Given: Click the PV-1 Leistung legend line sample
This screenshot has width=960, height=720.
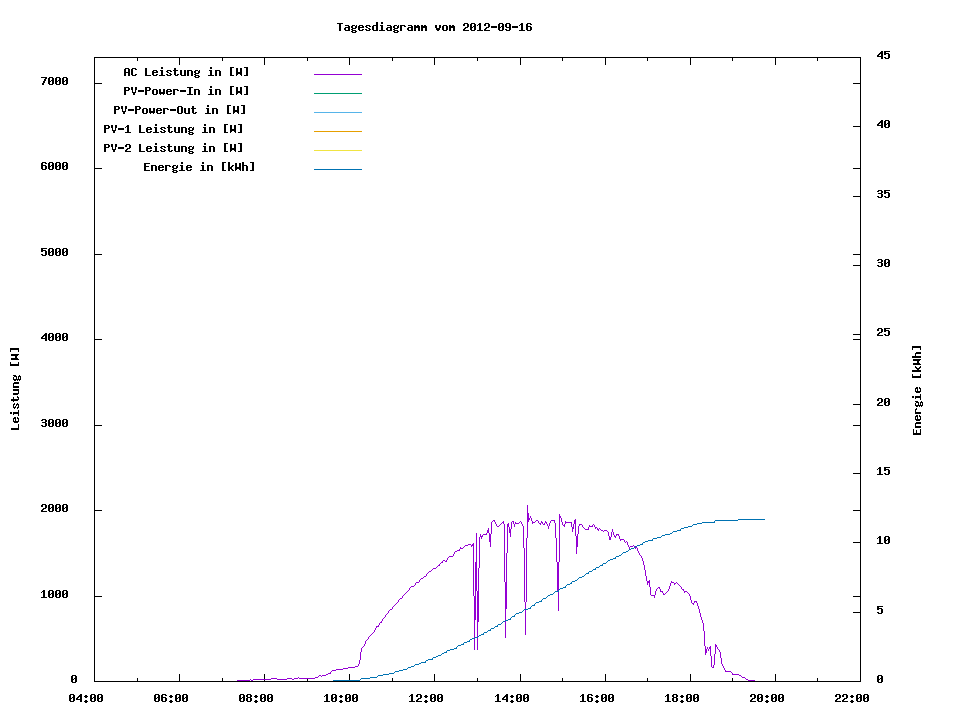Looking at the screenshot, I should pos(337,131).
